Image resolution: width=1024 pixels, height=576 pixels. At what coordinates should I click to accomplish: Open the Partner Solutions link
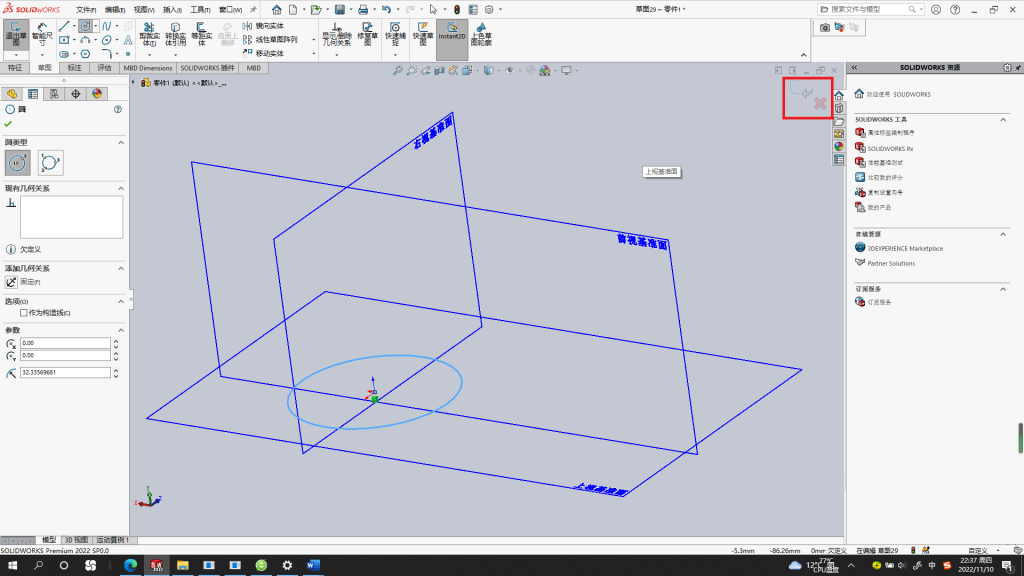(x=891, y=264)
